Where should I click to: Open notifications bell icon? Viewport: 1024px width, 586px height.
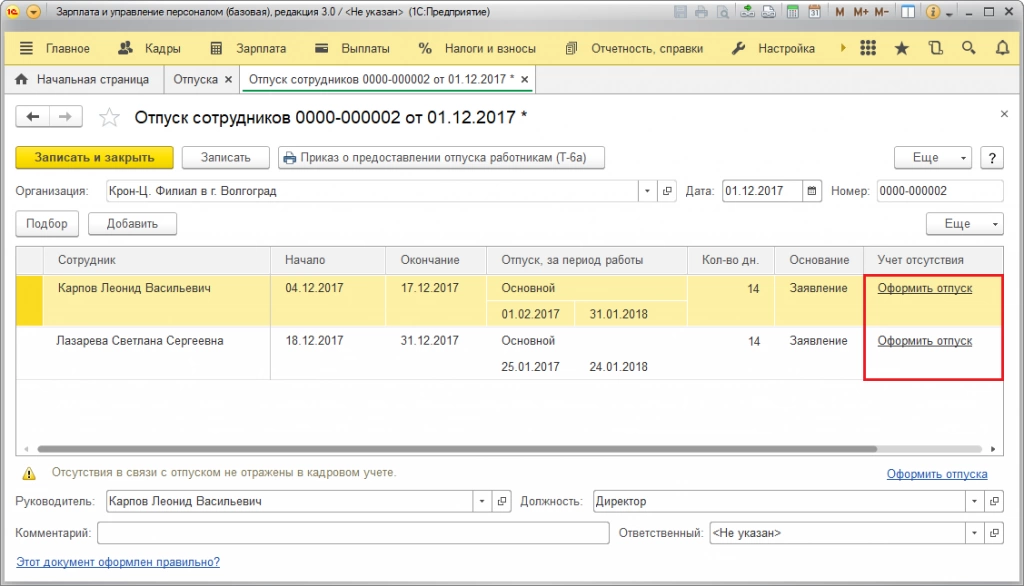pos(1002,48)
